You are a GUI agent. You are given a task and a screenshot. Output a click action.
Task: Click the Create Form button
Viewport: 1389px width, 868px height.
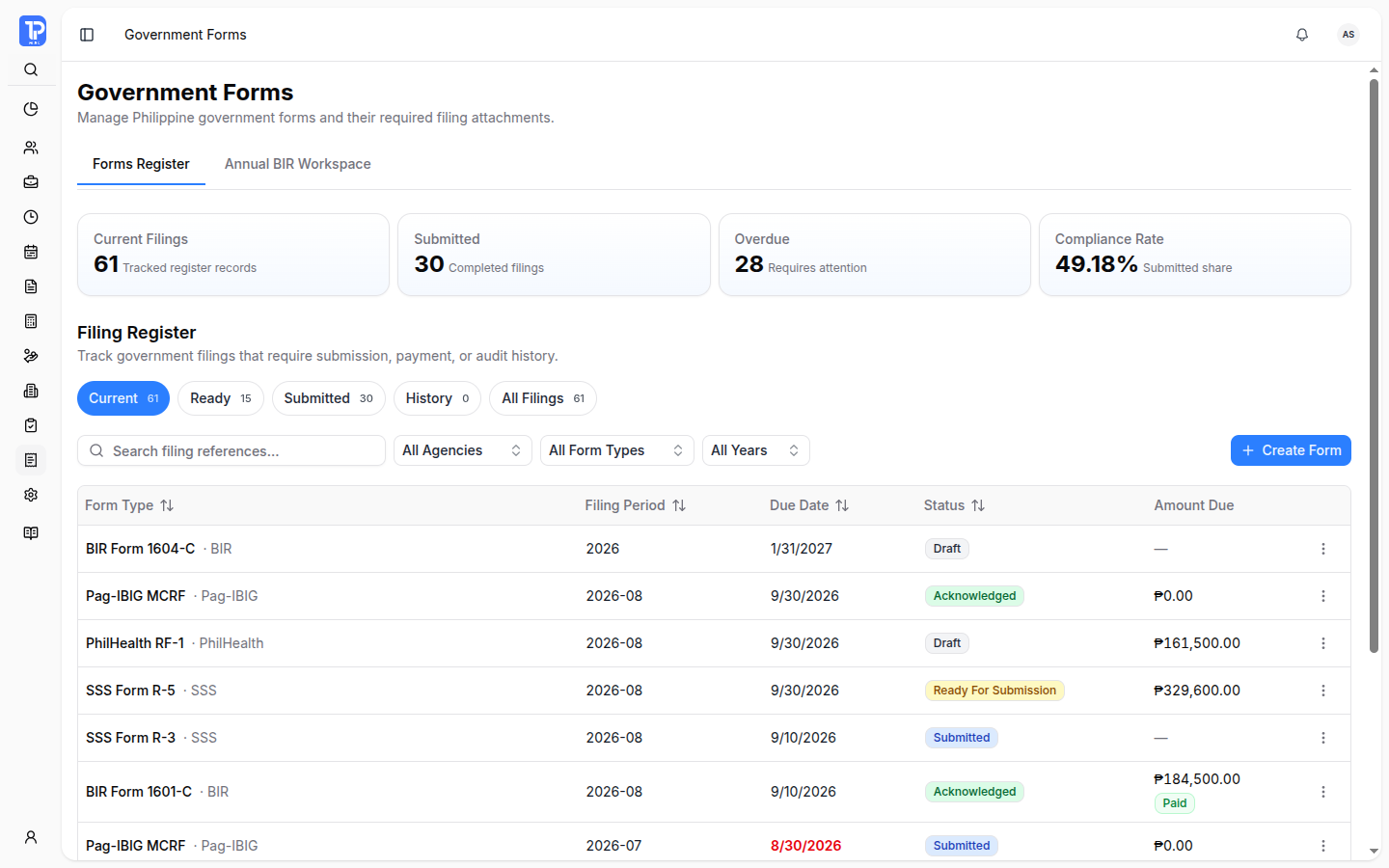[x=1291, y=450]
